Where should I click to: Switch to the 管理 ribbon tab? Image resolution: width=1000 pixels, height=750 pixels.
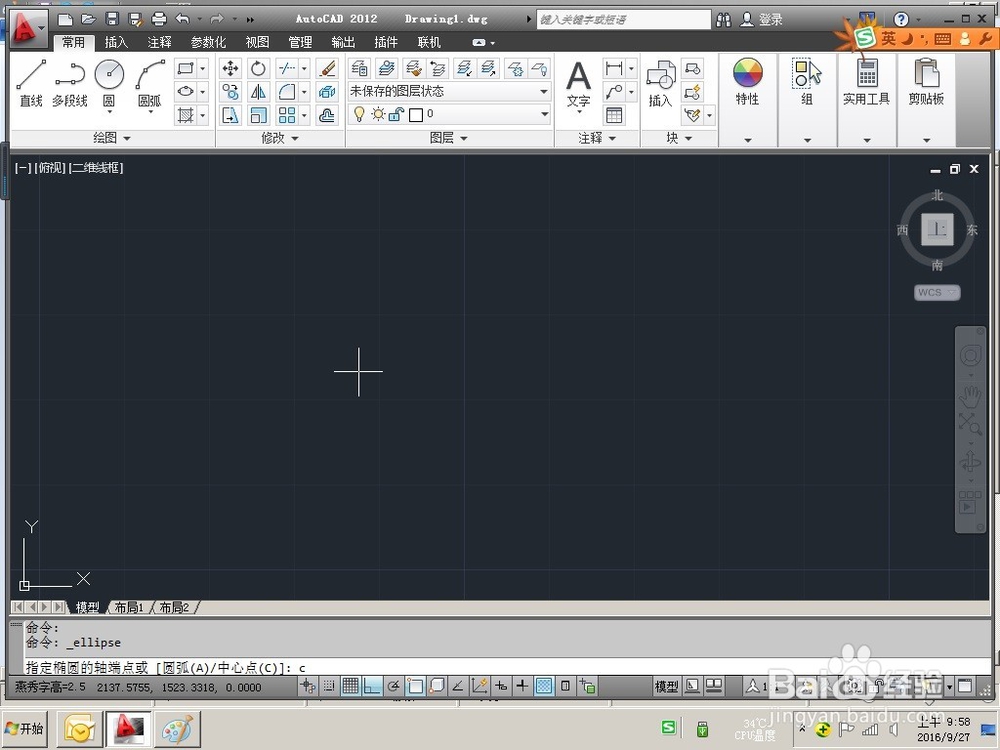300,43
